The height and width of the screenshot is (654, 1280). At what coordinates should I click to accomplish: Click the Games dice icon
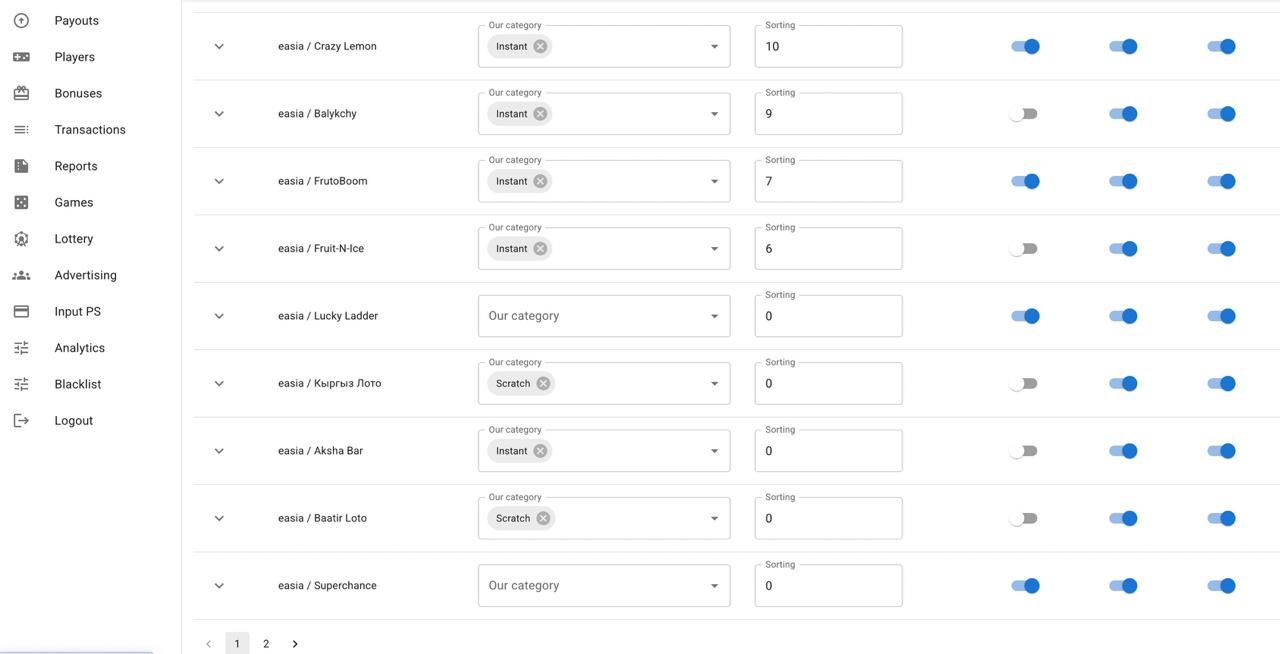coord(21,202)
